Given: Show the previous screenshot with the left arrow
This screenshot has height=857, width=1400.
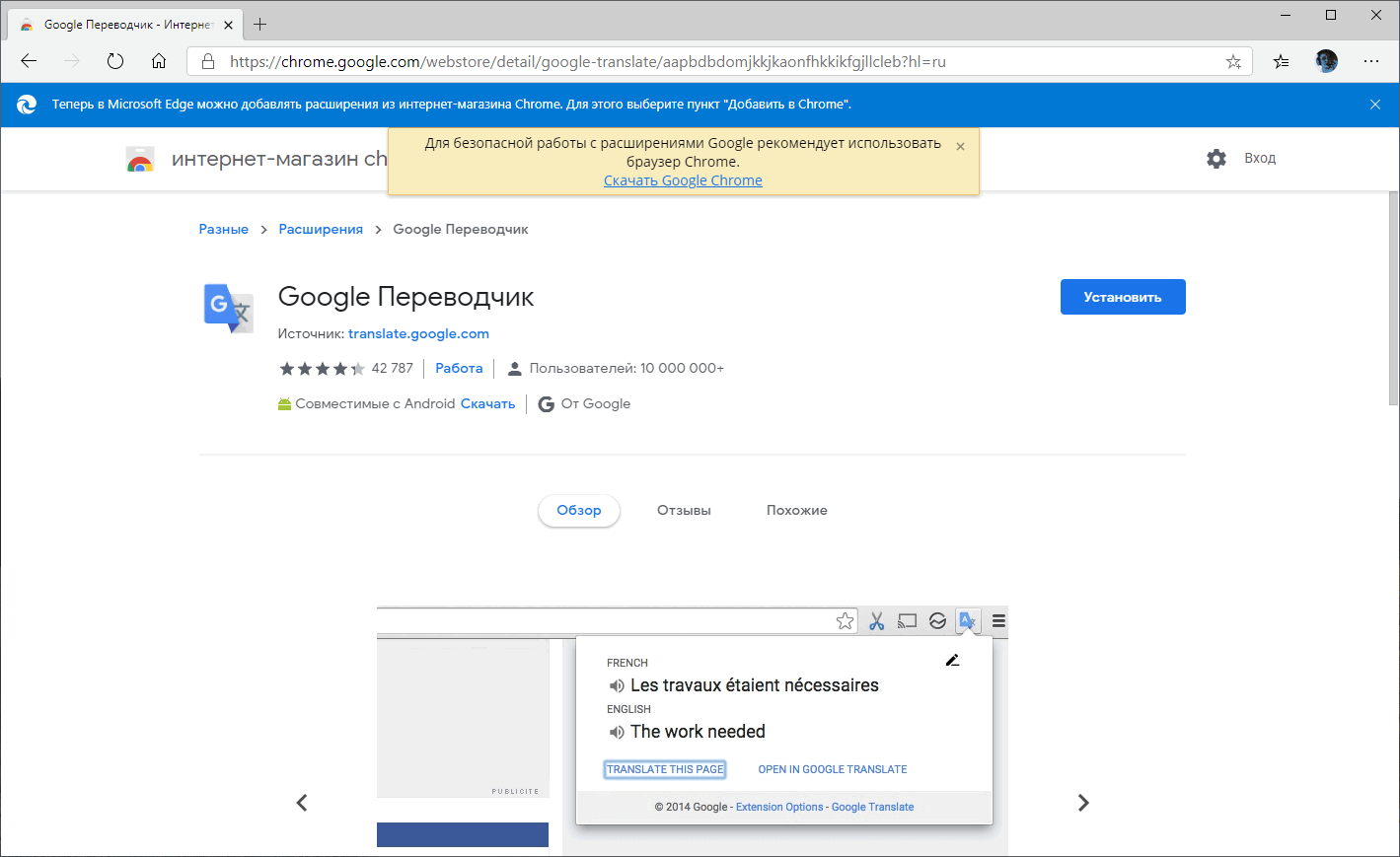Looking at the screenshot, I should click(x=301, y=803).
